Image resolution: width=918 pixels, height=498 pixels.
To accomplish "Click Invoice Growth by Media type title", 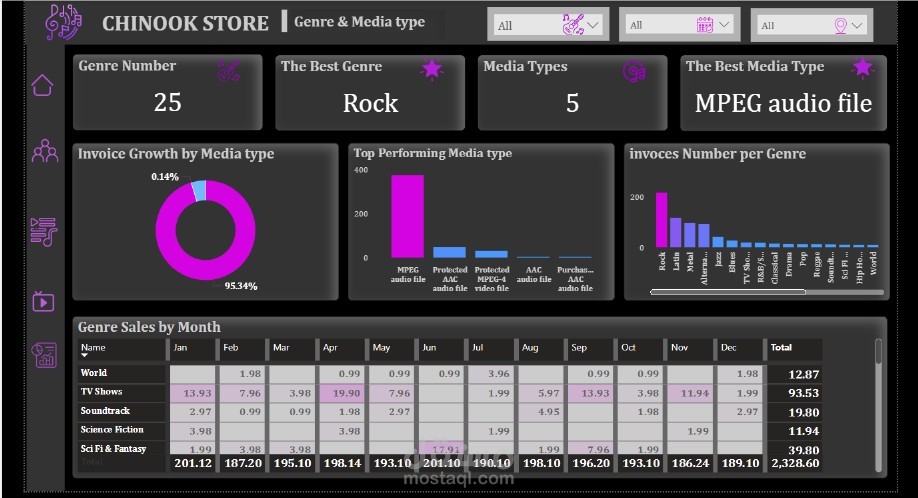I will (176, 154).
